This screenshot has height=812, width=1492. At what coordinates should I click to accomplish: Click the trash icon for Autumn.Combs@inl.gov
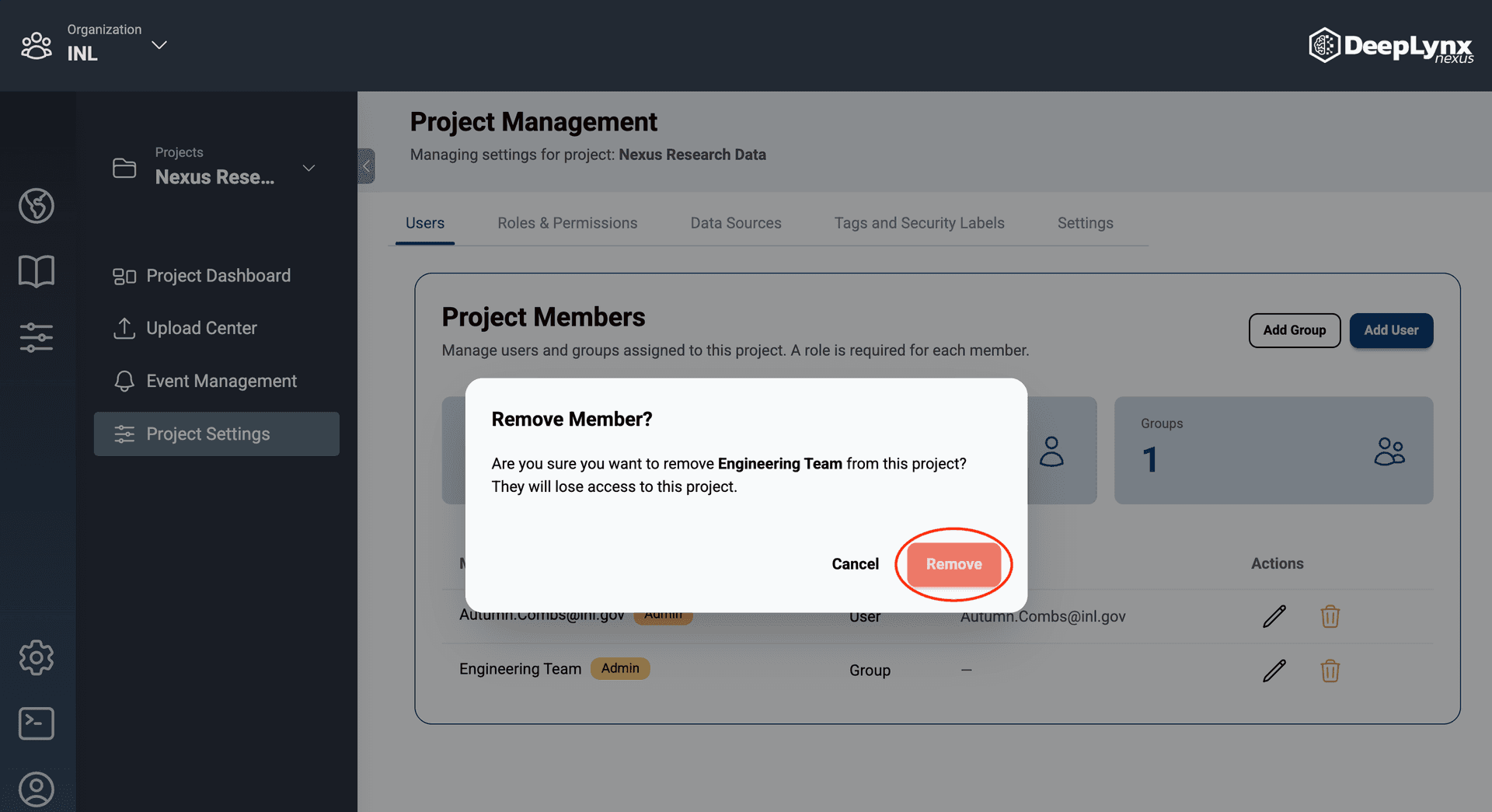[1330, 616]
